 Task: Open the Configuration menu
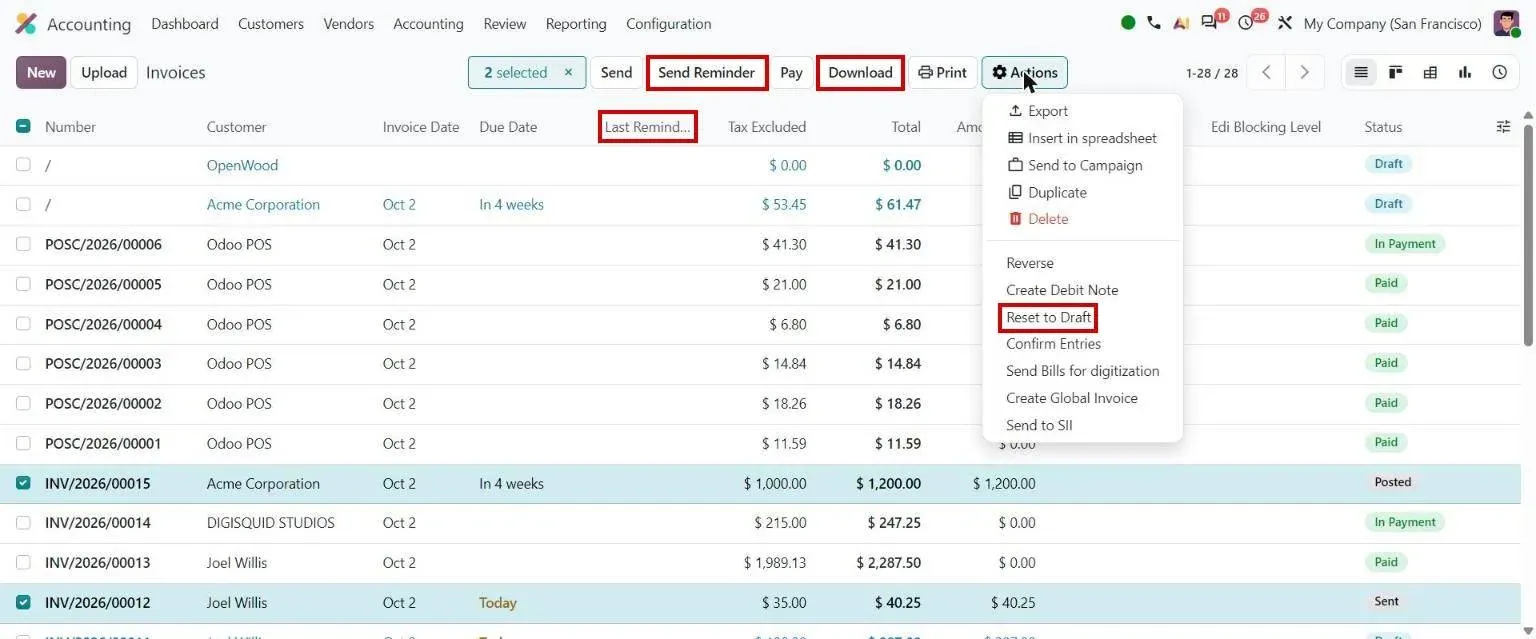pyautogui.click(x=669, y=24)
